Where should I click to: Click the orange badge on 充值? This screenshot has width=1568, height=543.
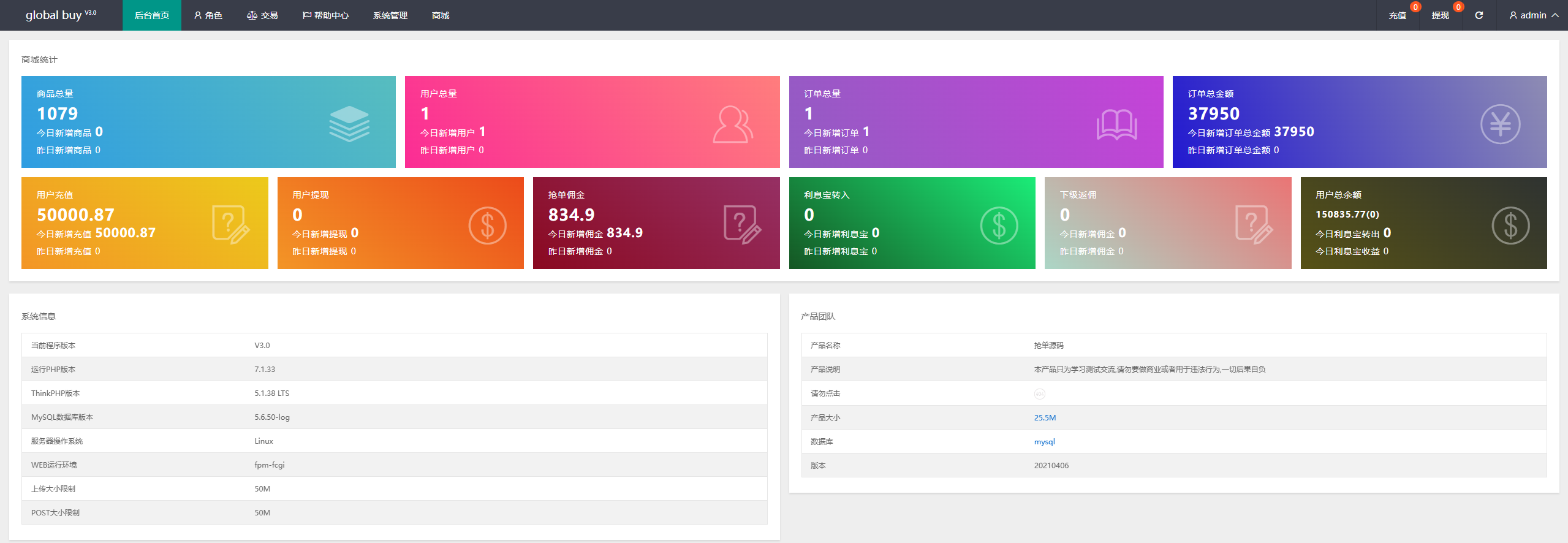coord(1415,7)
